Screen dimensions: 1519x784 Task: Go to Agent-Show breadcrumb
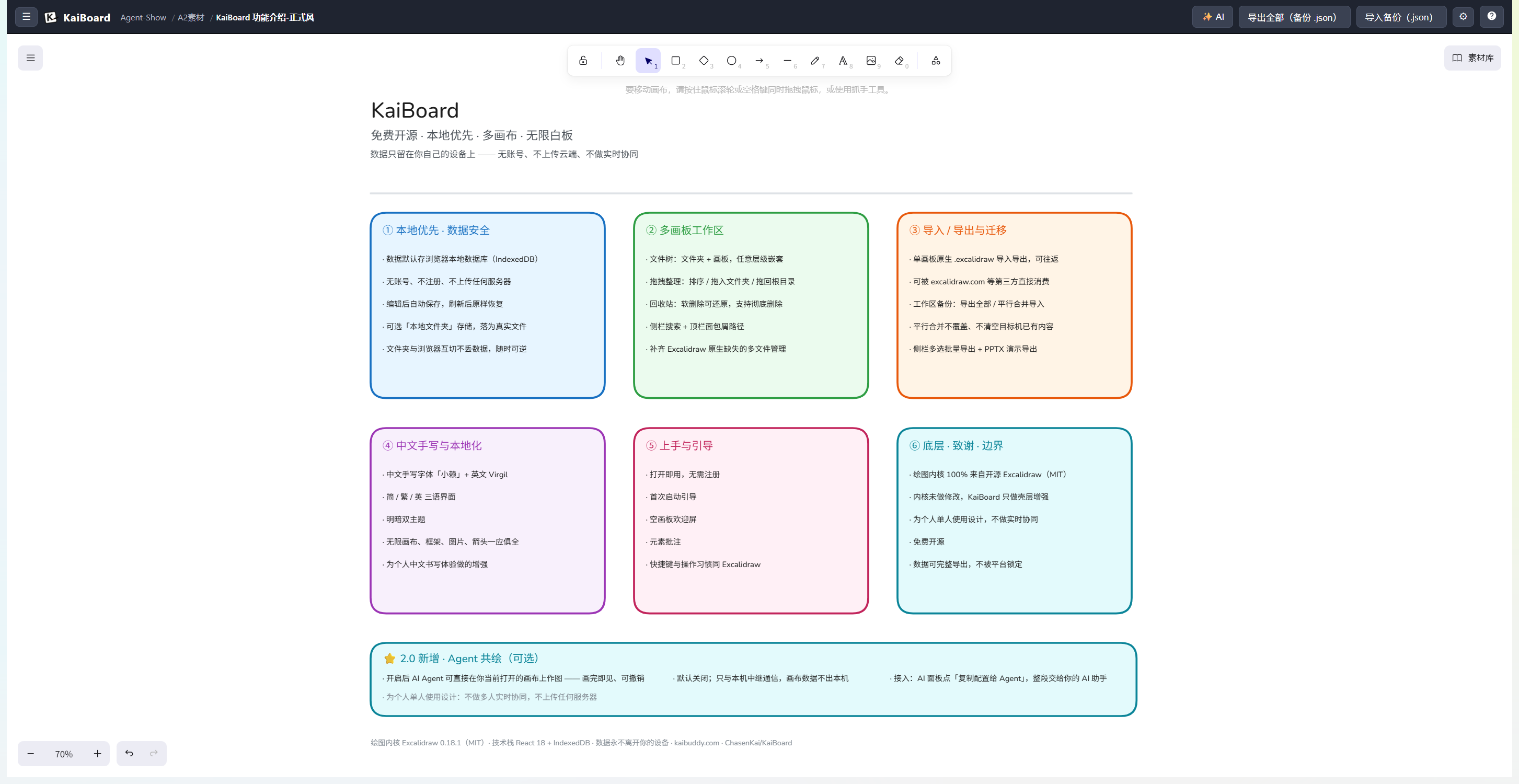[143, 17]
